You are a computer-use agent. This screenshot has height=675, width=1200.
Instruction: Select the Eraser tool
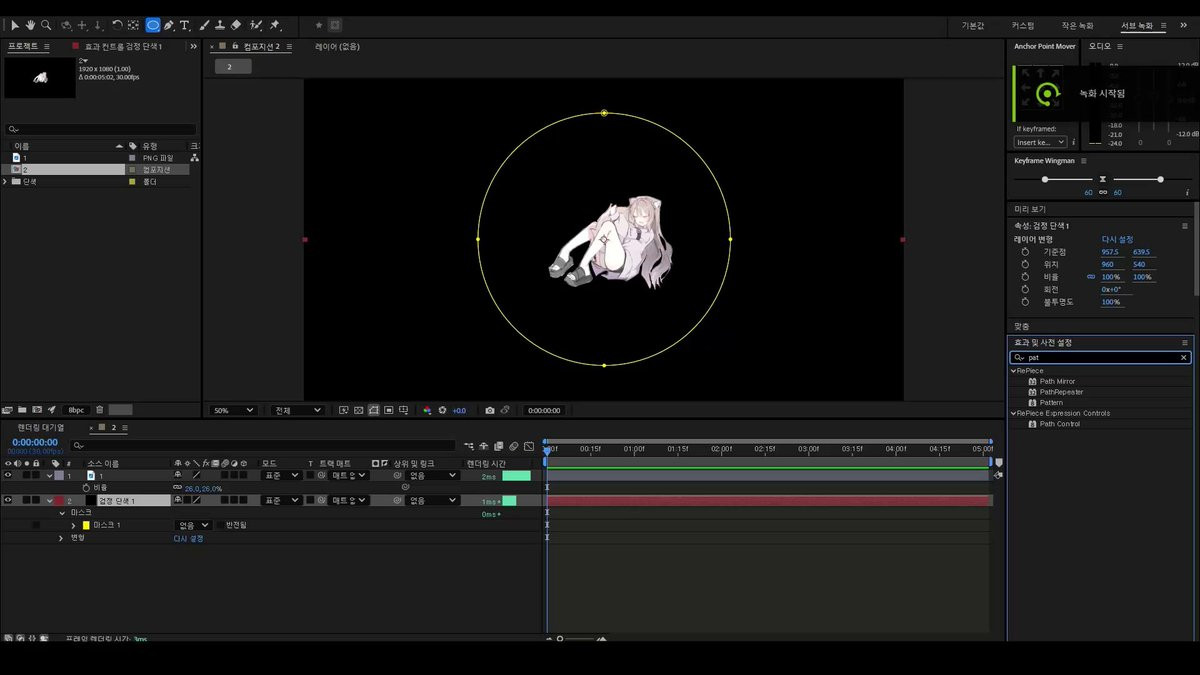[x=236, y=25]
